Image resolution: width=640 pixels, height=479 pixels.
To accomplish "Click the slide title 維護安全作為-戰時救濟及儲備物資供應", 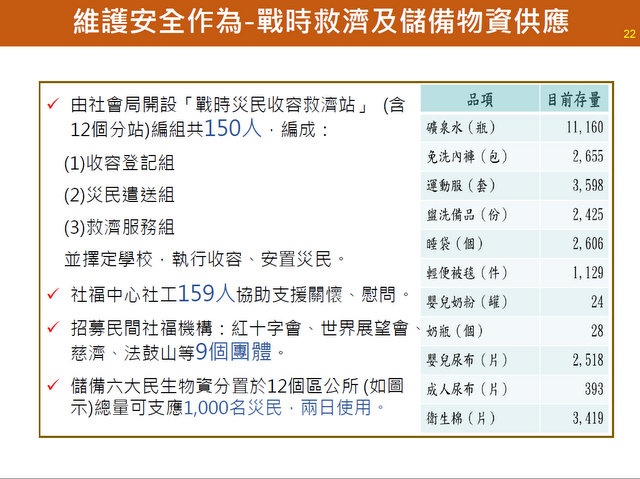I will pyautogui.click(x=321, y=21).
